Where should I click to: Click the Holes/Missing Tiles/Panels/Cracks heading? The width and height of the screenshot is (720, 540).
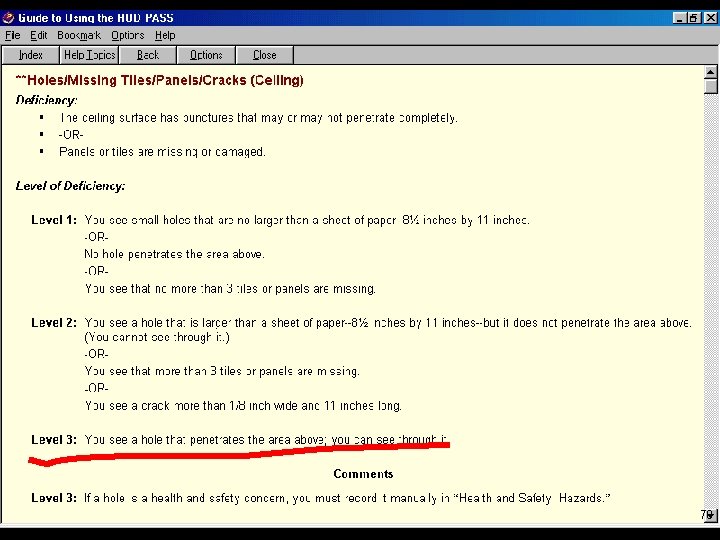point(159,80)
